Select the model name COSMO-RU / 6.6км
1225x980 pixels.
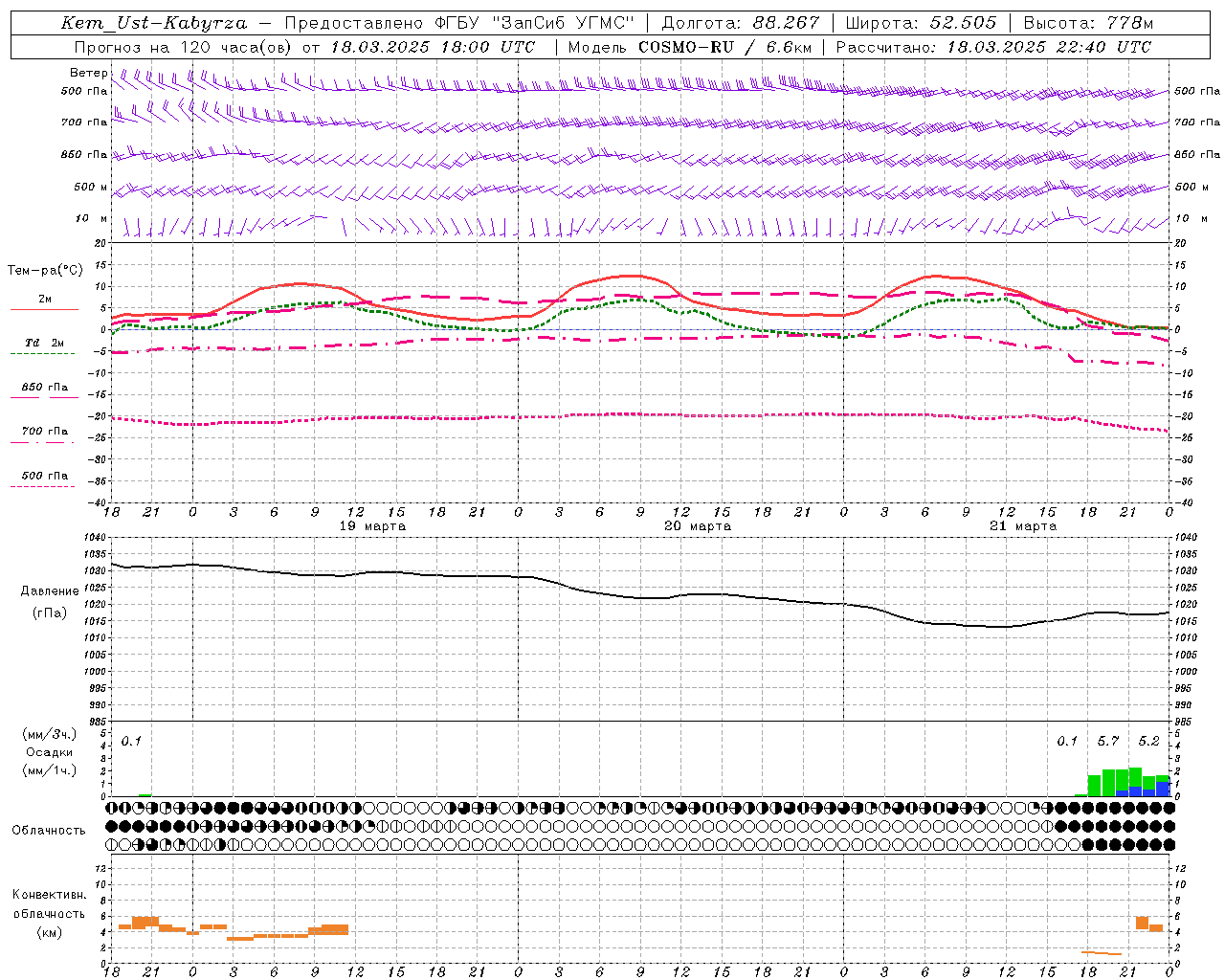tap(725, 47)
